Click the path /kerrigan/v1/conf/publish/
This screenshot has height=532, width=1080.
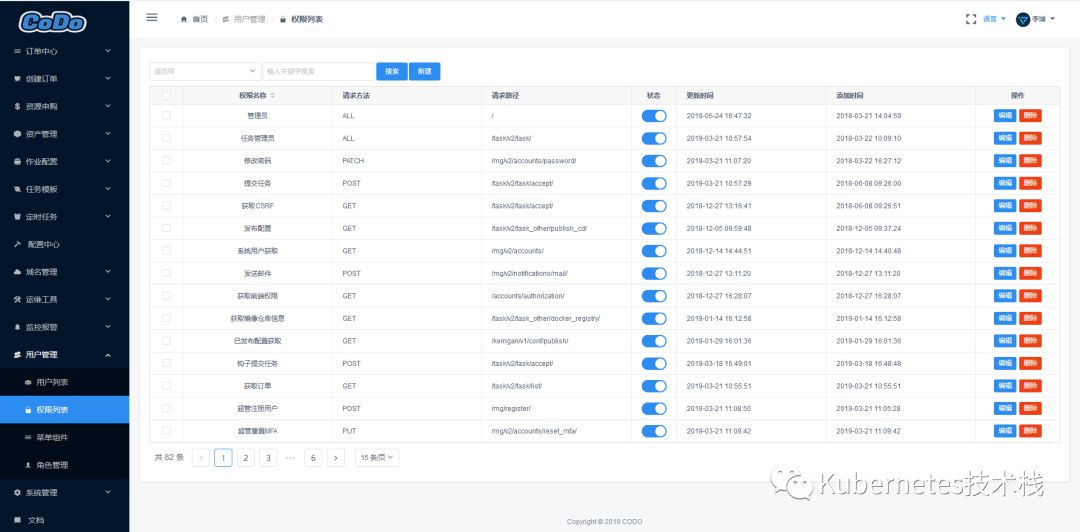tap(530, 341)
